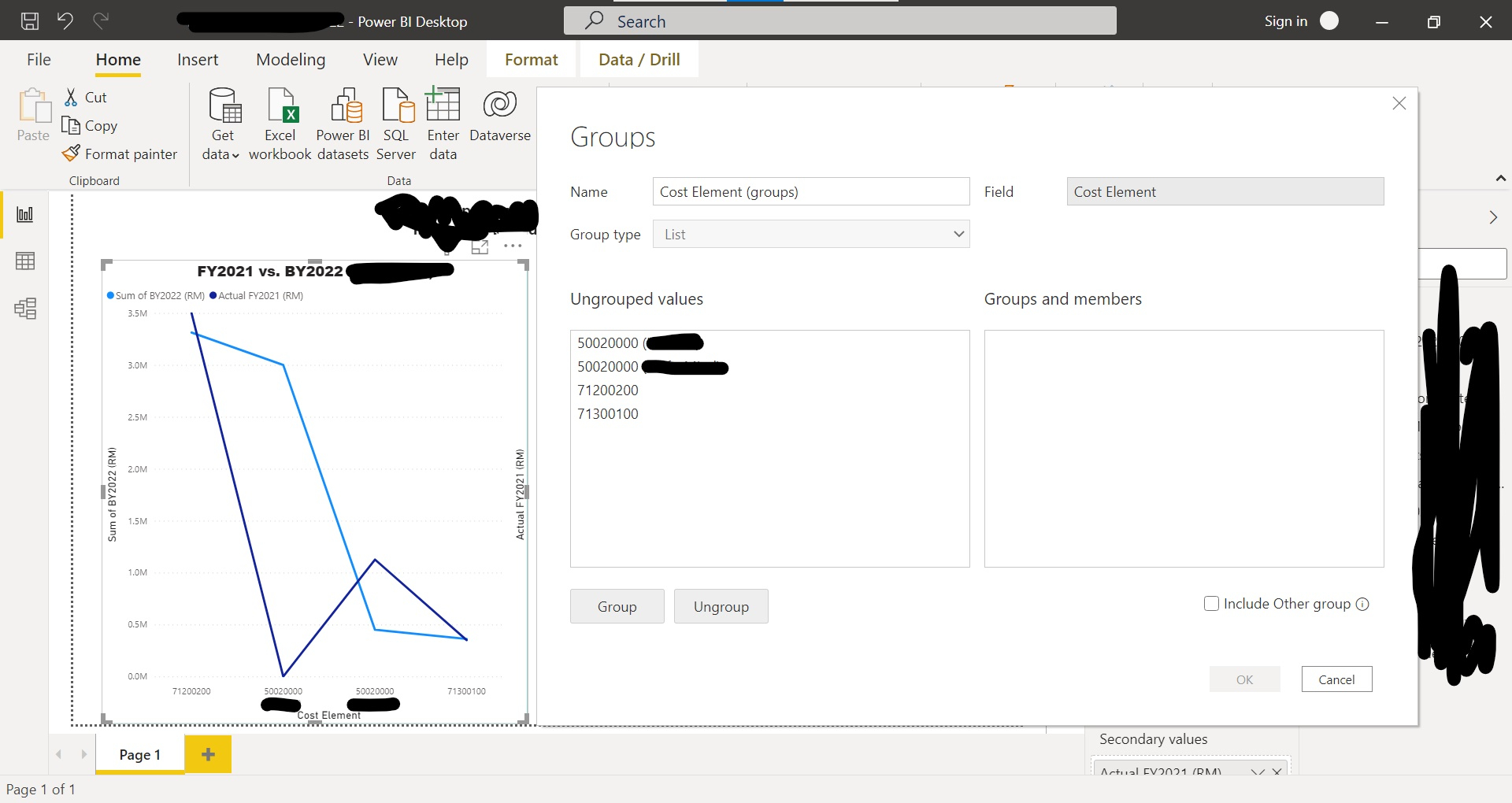Open an Excel workbook source
This screenshot has width=1512, height=803.
tap(280, 122)
